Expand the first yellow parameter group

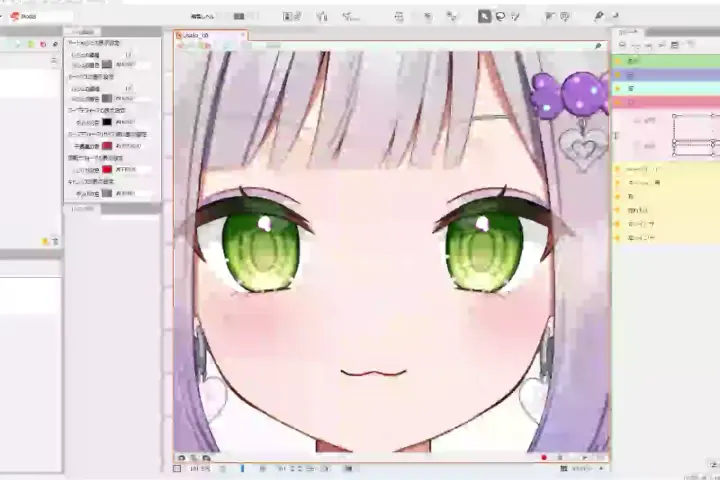[618, 169]
